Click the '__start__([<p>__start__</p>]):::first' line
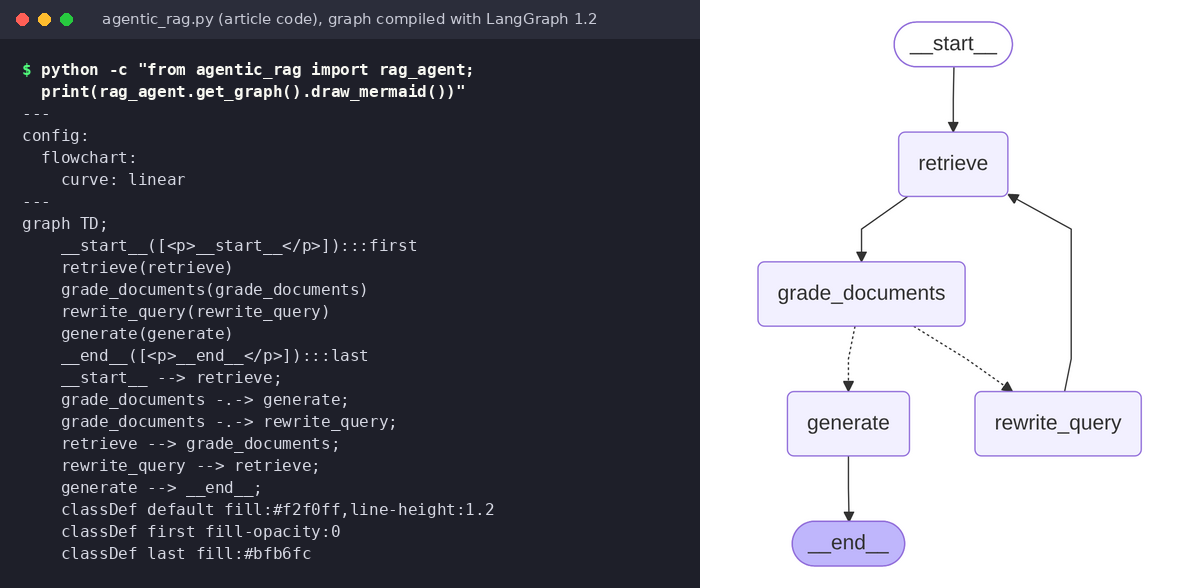Screen dimensions: 1200x588 click(x=239, y=246)
